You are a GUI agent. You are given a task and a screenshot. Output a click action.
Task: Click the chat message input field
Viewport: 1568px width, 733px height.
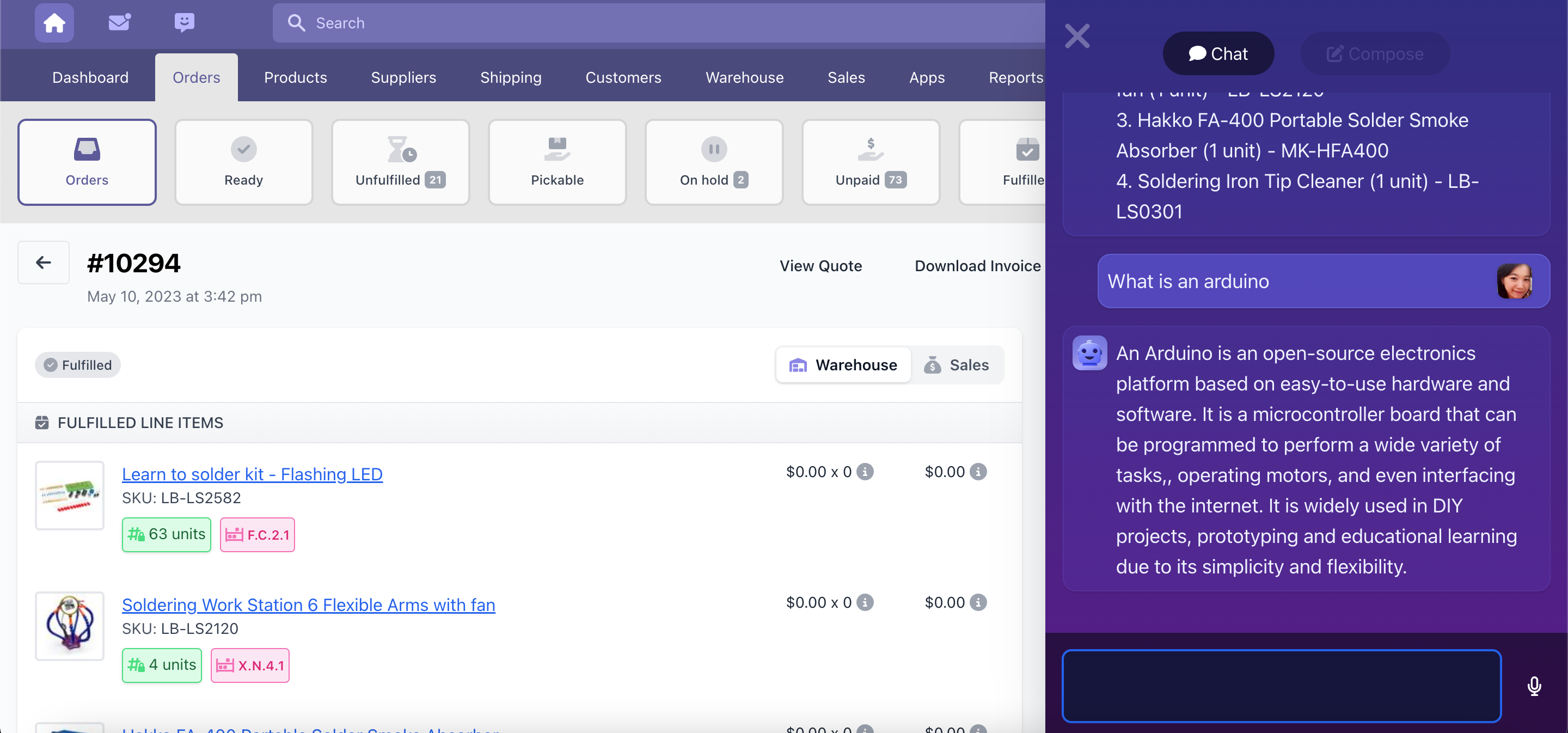point(1281,686)
